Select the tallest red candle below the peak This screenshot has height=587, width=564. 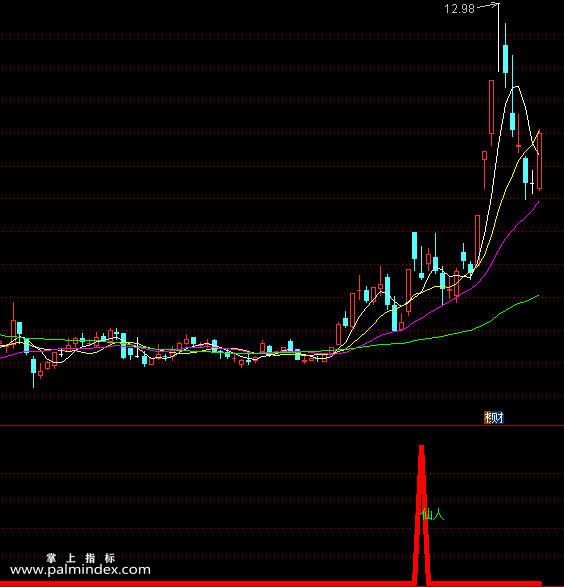point(491,112)
